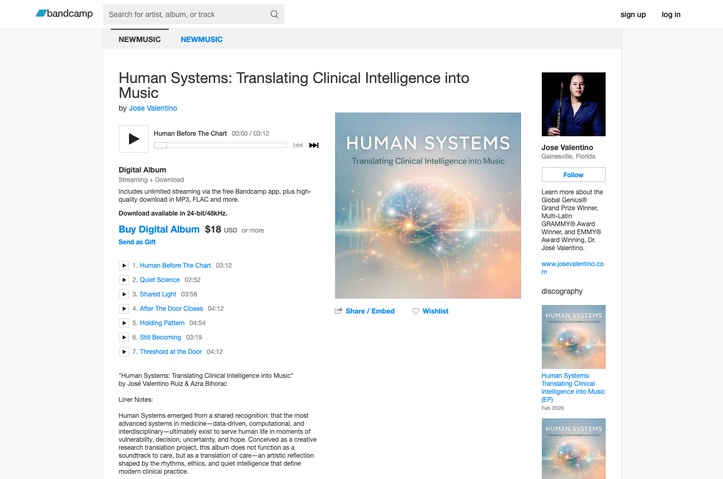The image size is (723, 479).
Task: Play track 4 After The Door Closes
Action: click(124, 308)
